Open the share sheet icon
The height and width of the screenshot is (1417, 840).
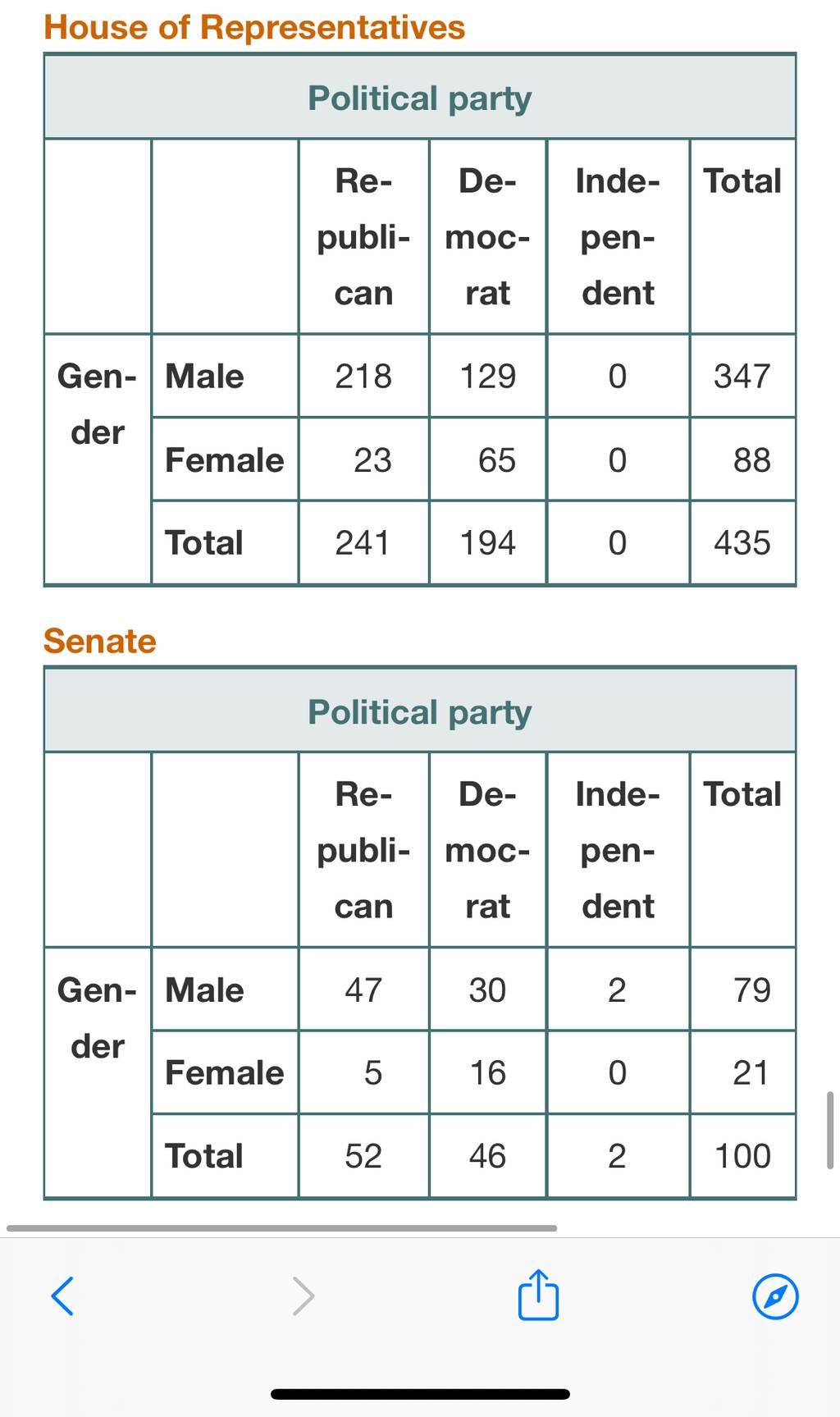[539, 1295]
